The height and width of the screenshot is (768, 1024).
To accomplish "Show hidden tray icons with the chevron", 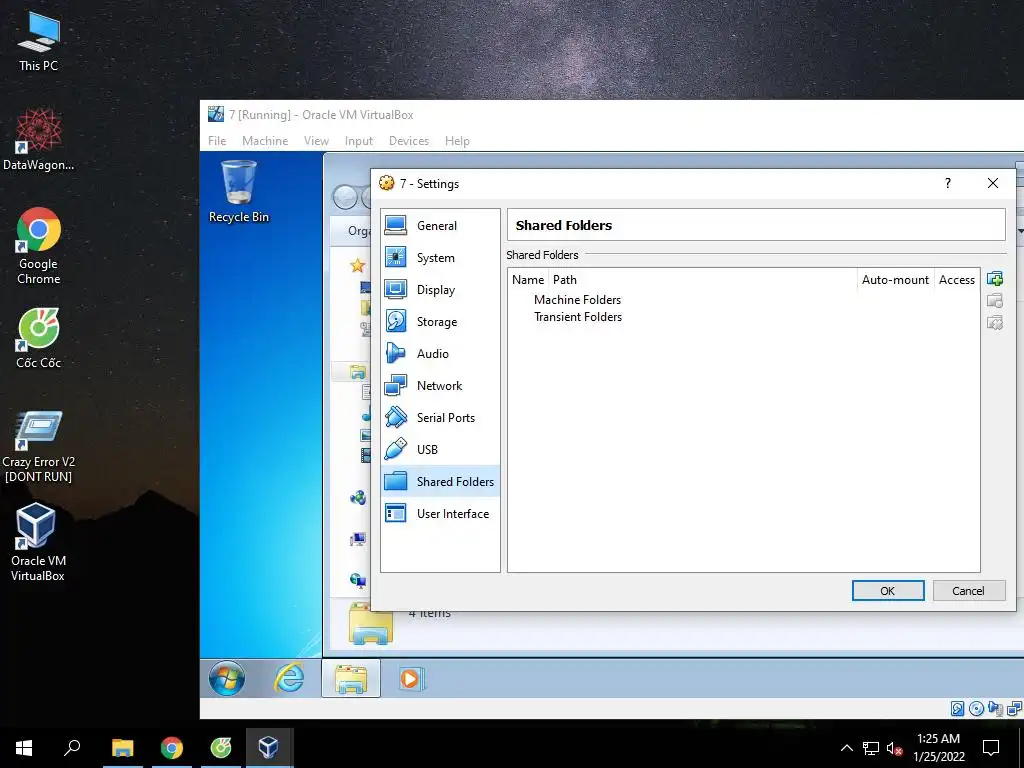I will coord(846,748).
